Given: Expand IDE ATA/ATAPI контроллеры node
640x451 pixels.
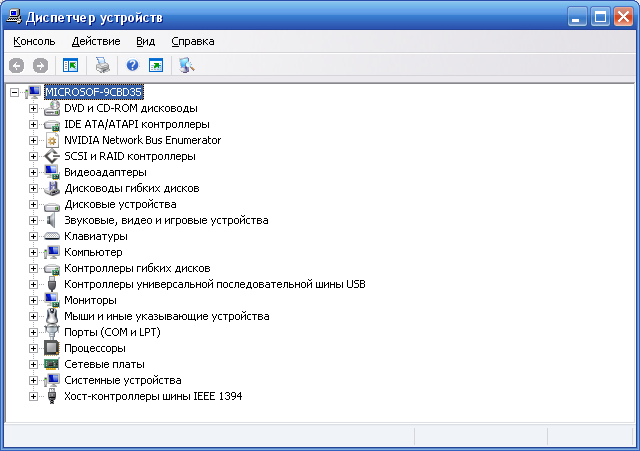Looking at the screenshot, I should tap(33, 124).
